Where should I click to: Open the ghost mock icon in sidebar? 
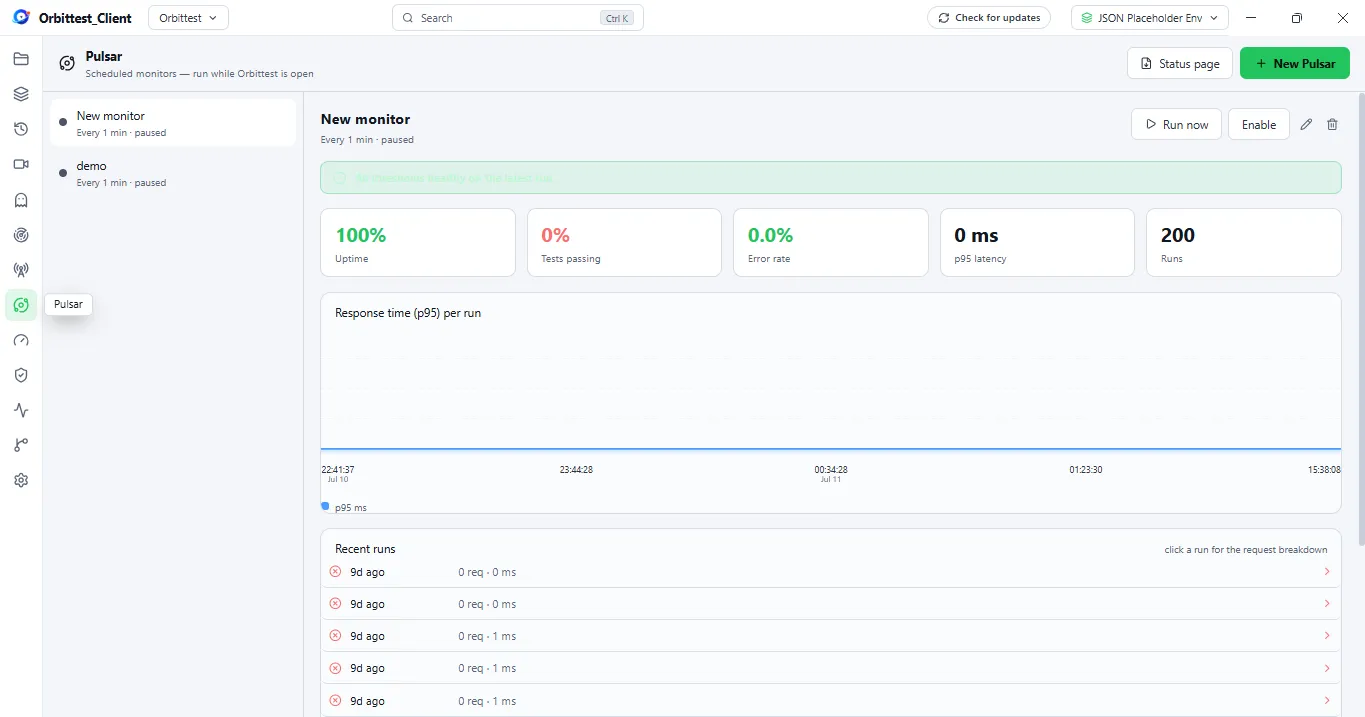(x=21, y=200)
